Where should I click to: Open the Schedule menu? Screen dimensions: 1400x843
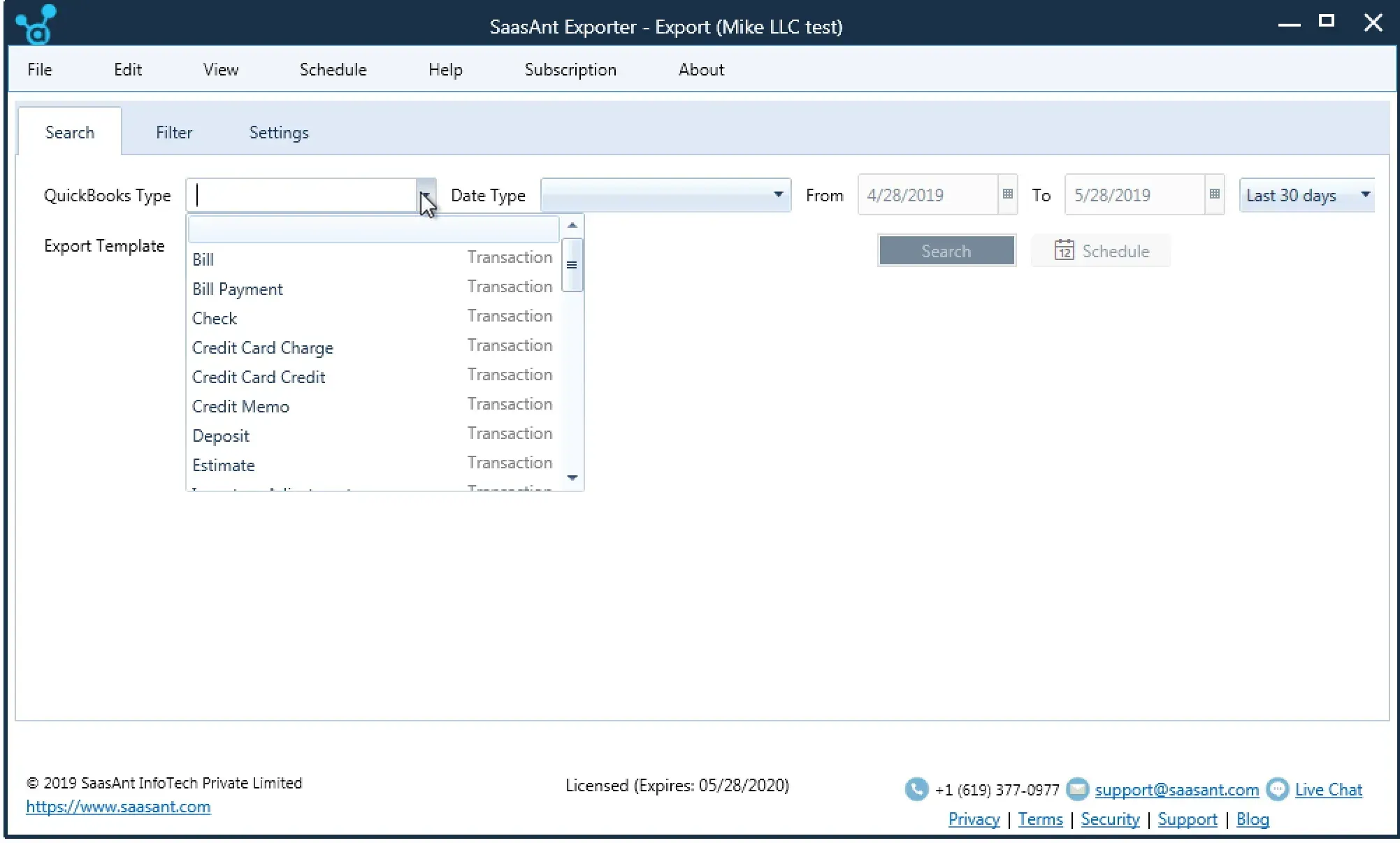[x=333, y=70]
